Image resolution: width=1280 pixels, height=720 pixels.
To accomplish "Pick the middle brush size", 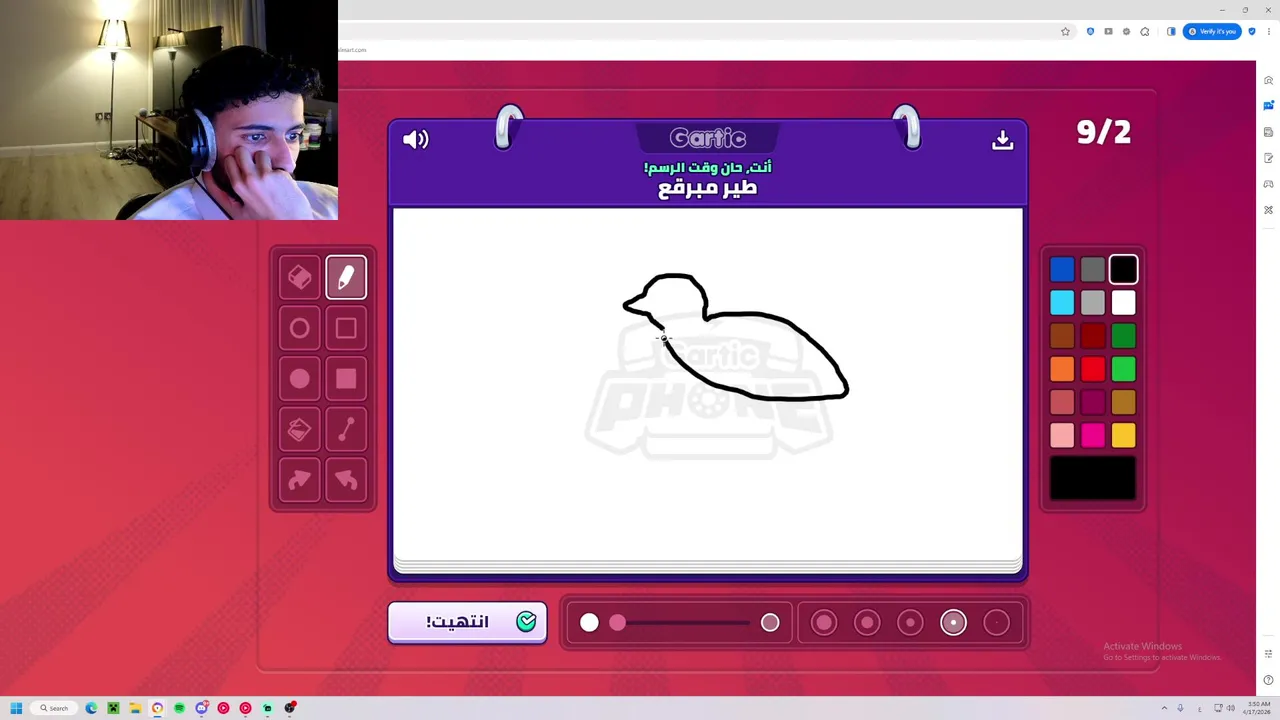I will click(910, 623).
